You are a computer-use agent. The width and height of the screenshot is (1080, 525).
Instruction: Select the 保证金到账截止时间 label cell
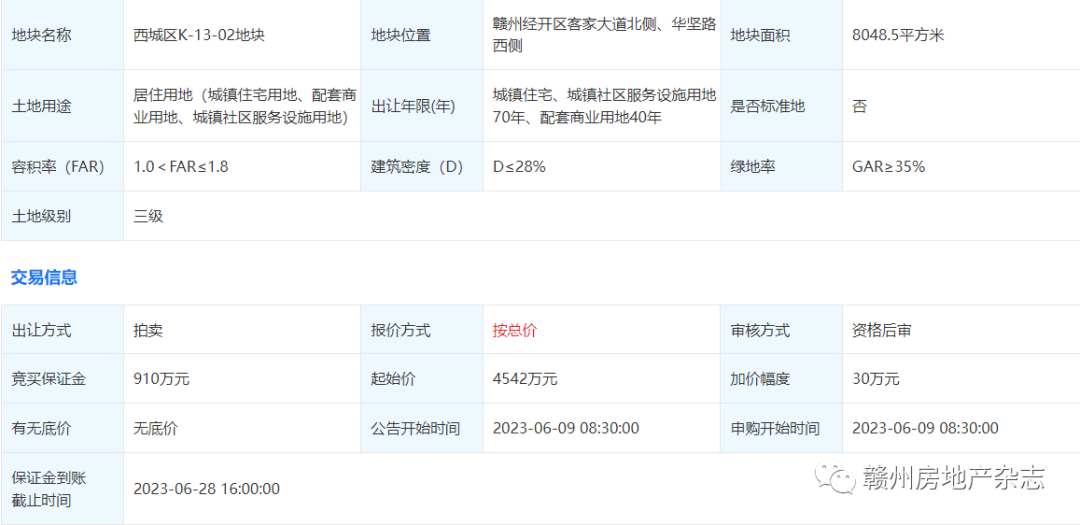[63, 489]
